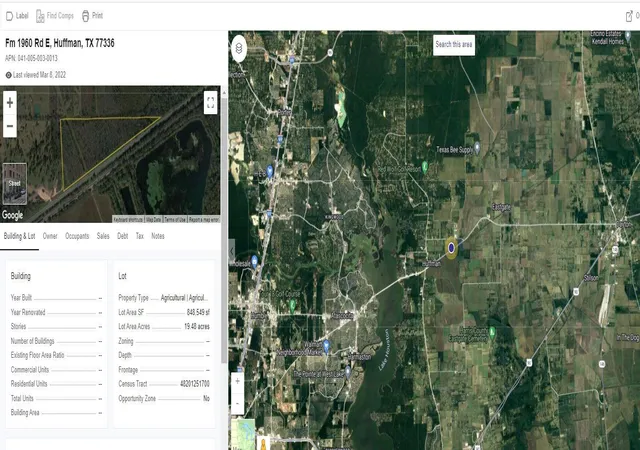640x450 pixels.
Task: Zoom out on the main map
Action: (238, 403)
